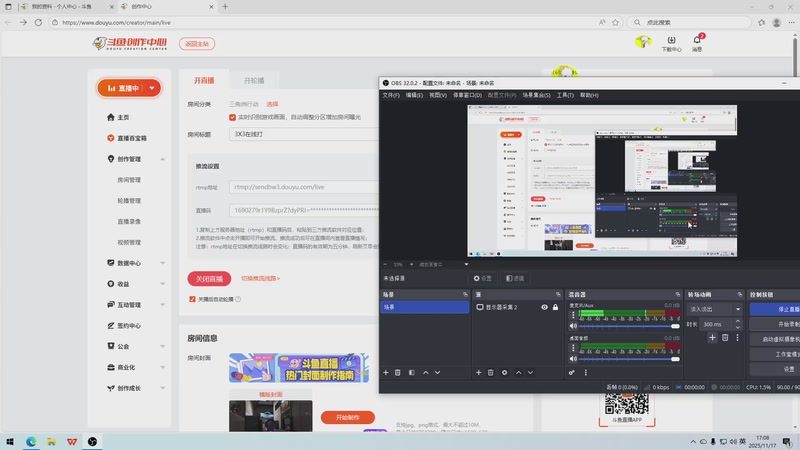The width and height of the screenshot is (800, 450).
Task: Pop out the 场景 dock panel
Action: click(x=465, y=294)
